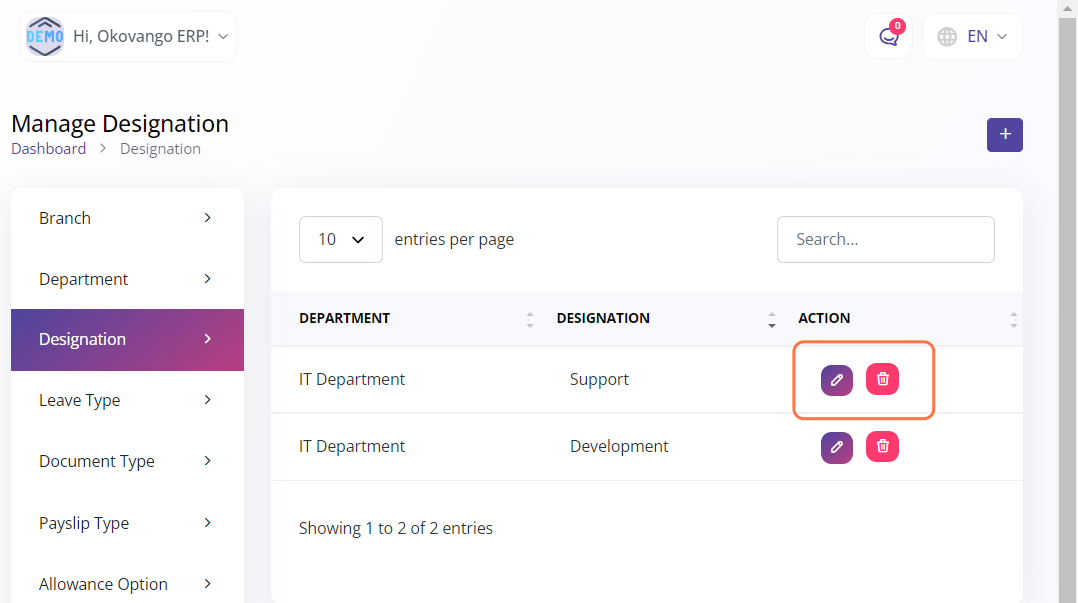1078x603 pixels.
Task: Open Branch in the sidebar
Action: pos(127,218)
